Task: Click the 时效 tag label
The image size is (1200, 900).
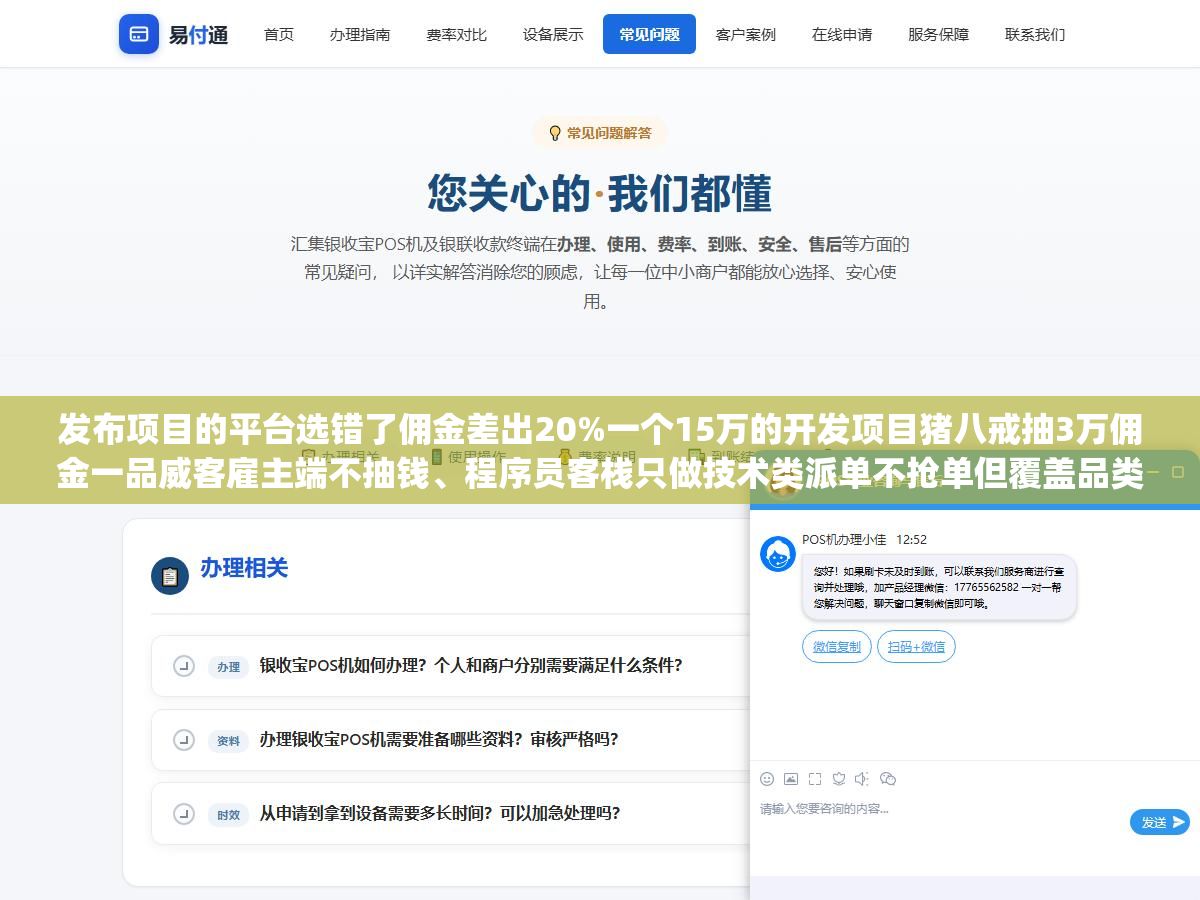Action: [x=229, y=815]
